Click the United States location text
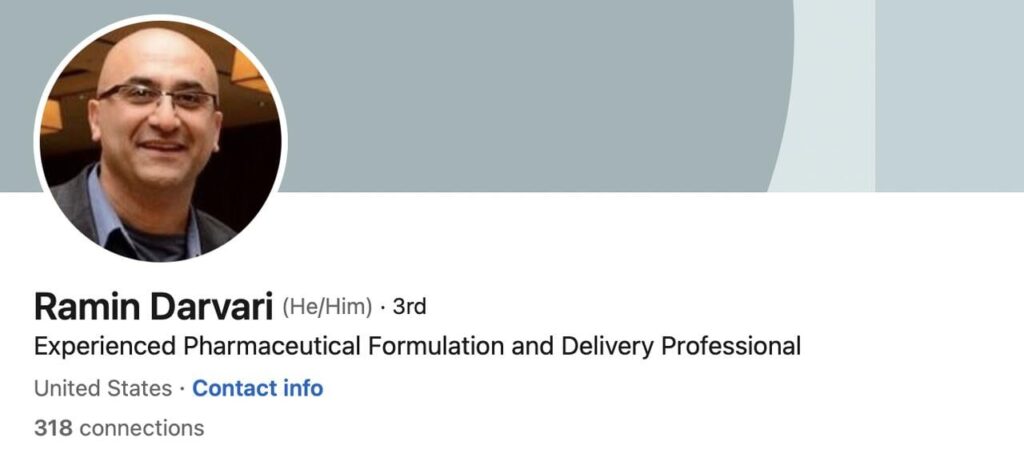This screenshot has height=450, width=1024. [103, 388]
